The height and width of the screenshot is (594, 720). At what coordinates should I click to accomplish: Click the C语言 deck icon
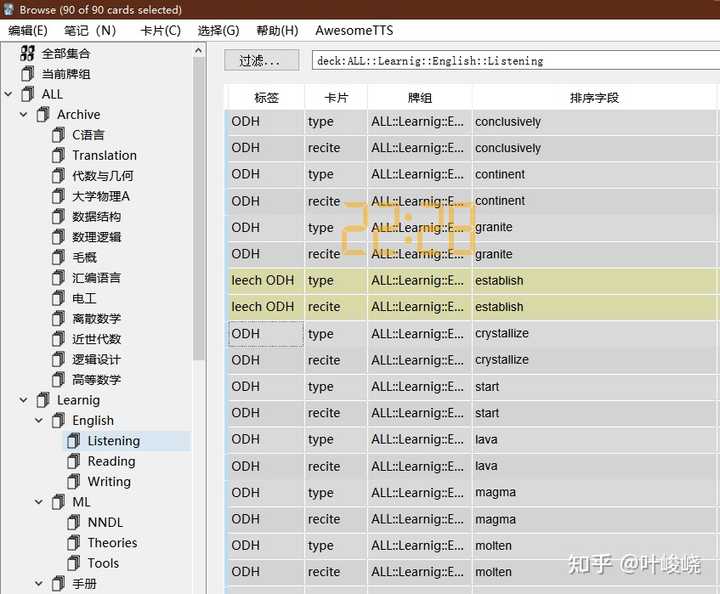click(58, 135)
